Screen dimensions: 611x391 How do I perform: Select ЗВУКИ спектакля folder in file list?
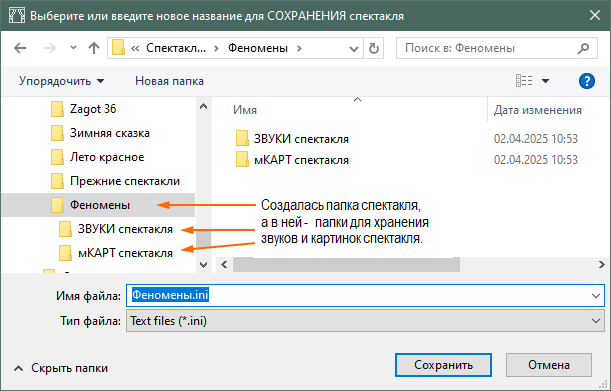click(x=301, y=139)
